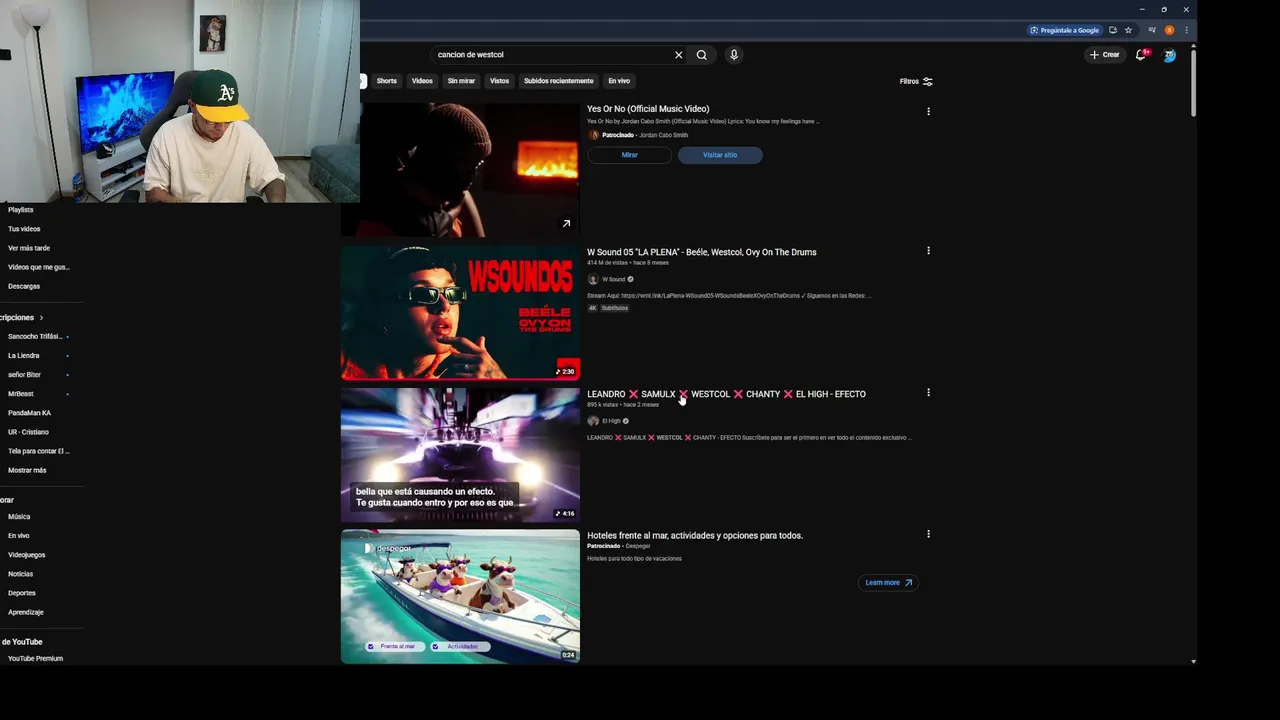
Task: Click the search field with 'cancion de westcol'
Action: tap(555, 55)
